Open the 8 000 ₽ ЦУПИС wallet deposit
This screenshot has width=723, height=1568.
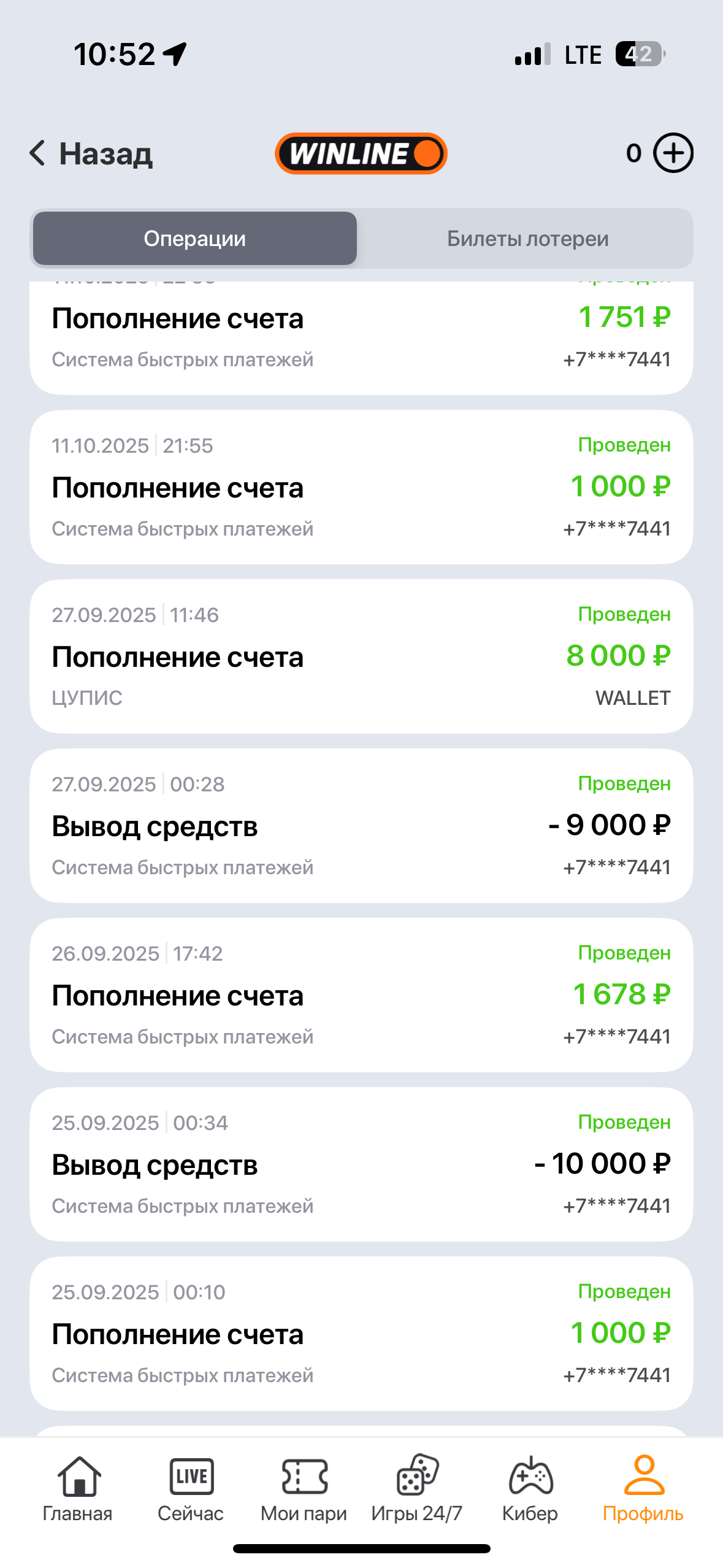(361, 656)
